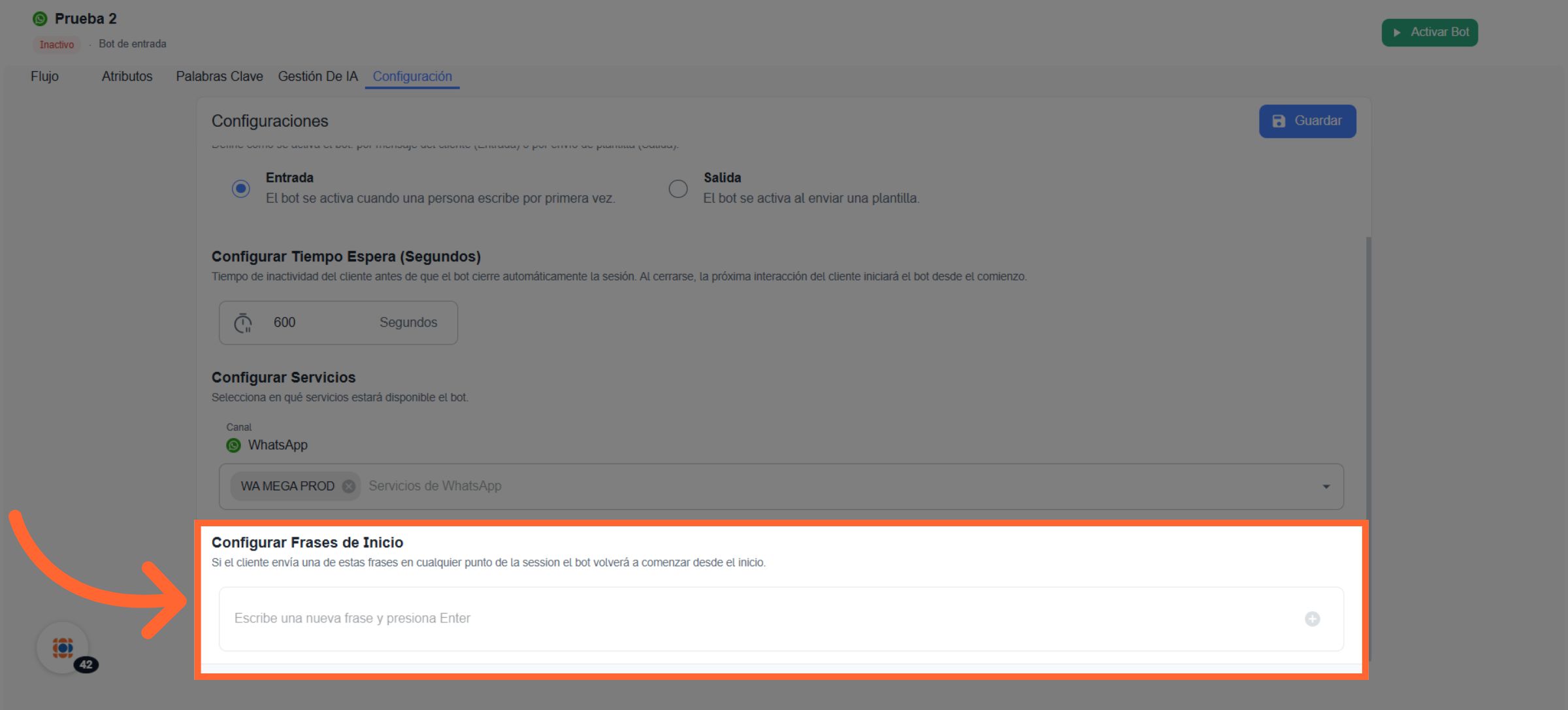Click the plus icon to add phrase
This screenshot has height=710, width=1568.
pos(1312,618)
